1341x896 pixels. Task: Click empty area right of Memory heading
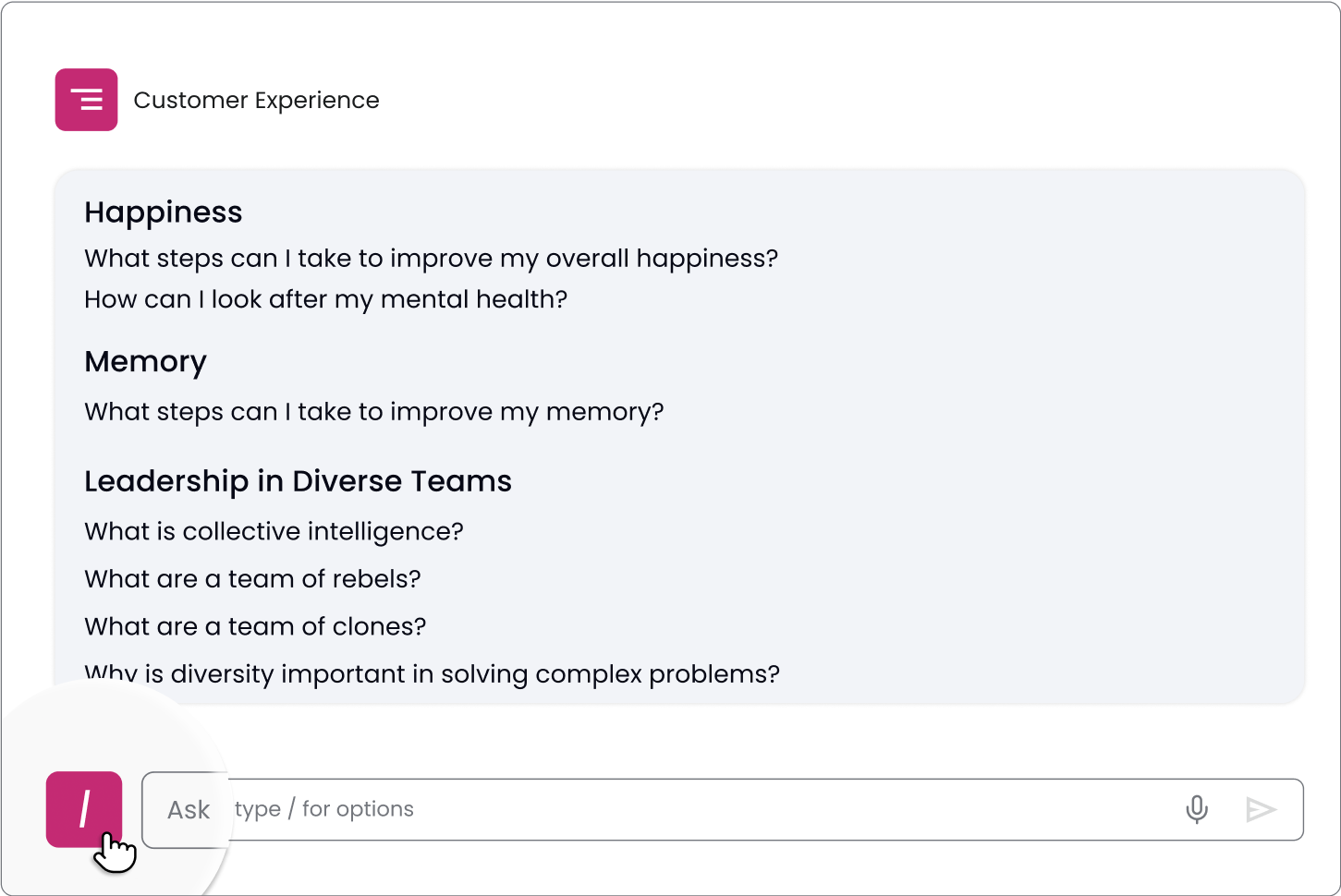(739, 362)
